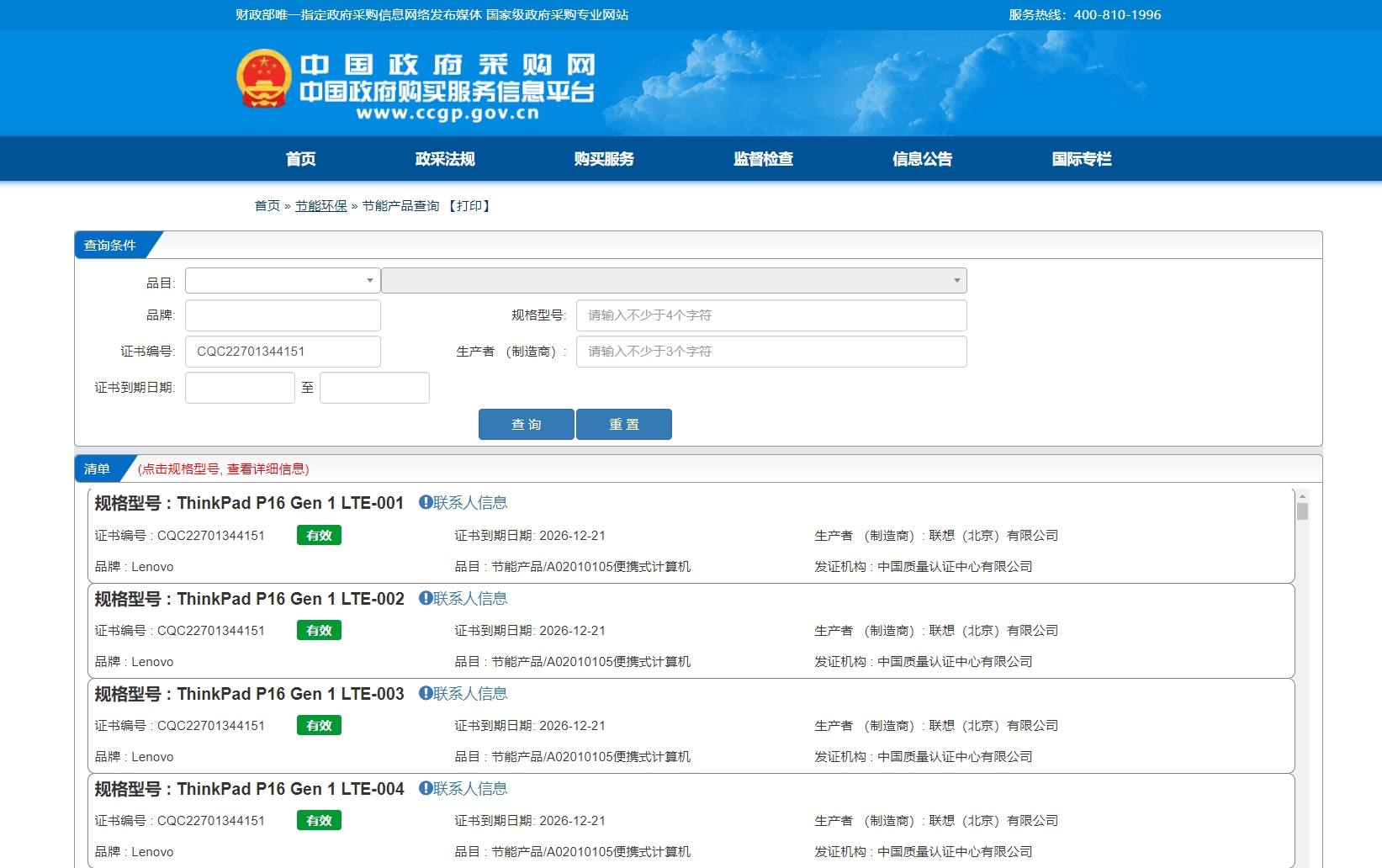Click the national emblem logo icon

tap(264, 78)
